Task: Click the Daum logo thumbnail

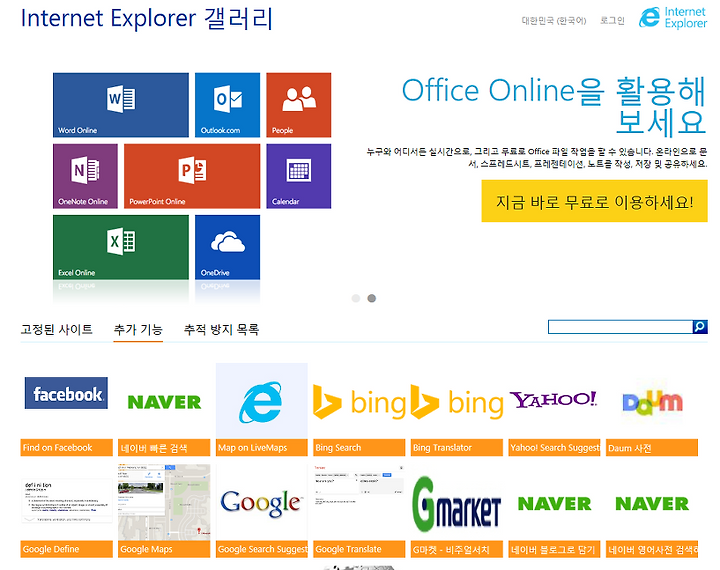Action: pos(652,402)
